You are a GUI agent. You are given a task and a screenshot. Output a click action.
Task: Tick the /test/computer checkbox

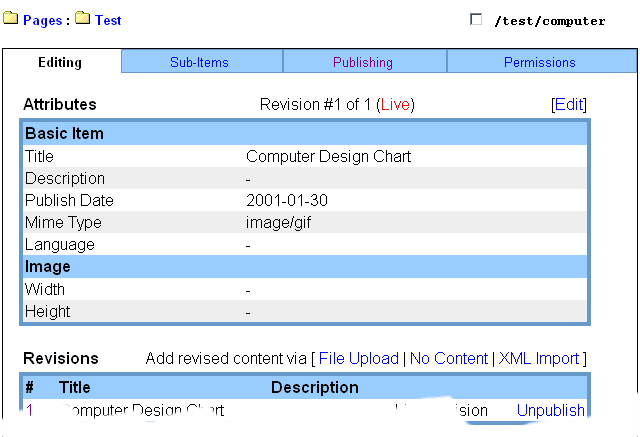pos(476,19)
